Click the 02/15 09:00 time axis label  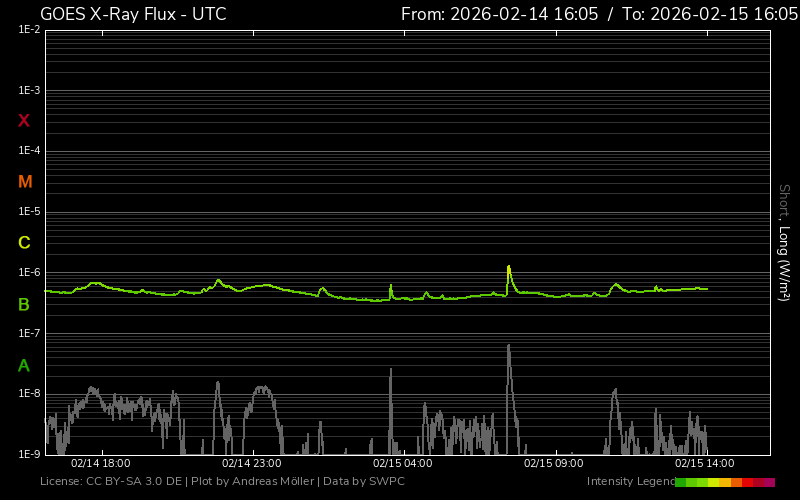(x=553, y=463)
